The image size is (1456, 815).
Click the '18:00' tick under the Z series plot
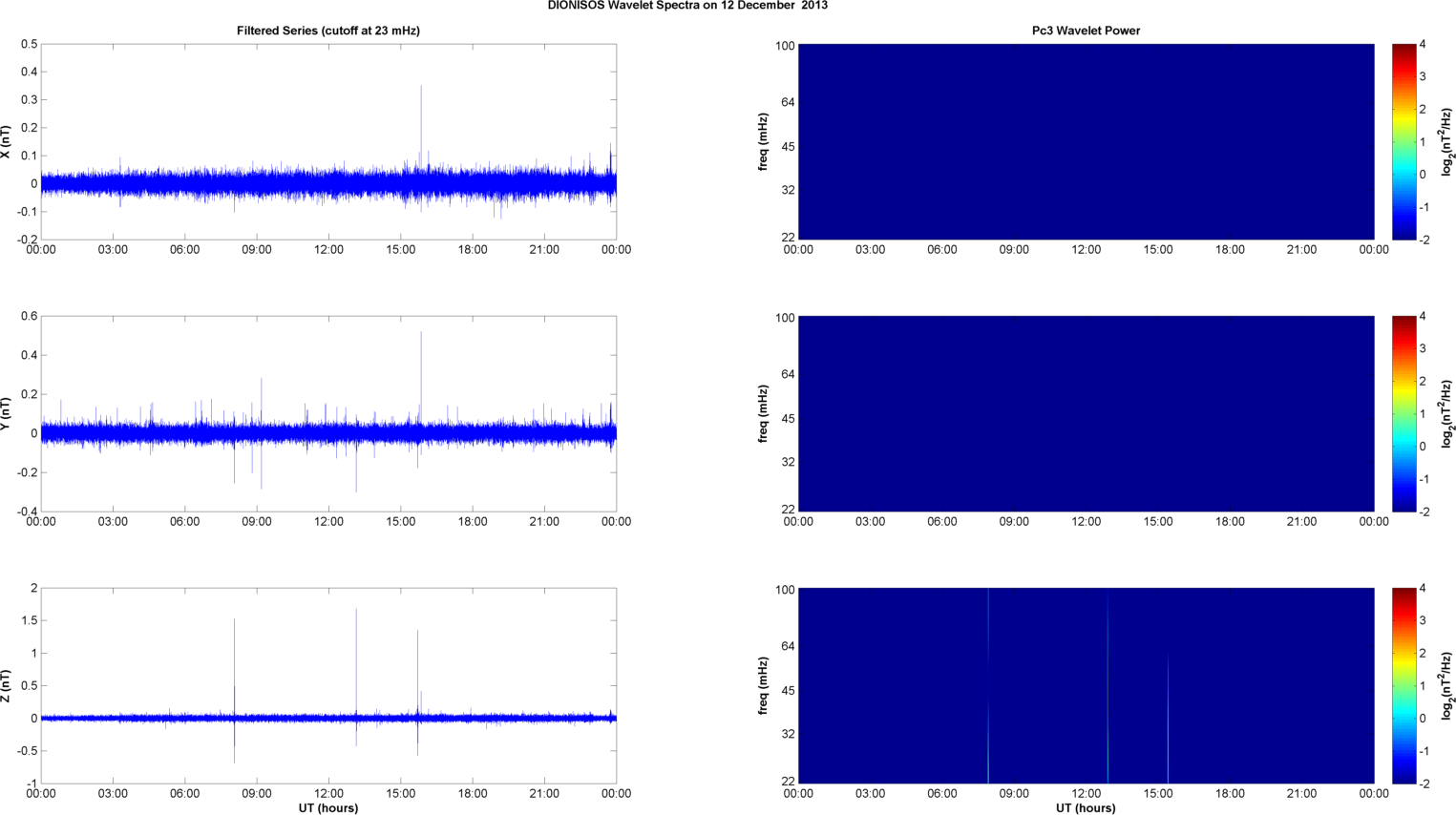(473, 794)
